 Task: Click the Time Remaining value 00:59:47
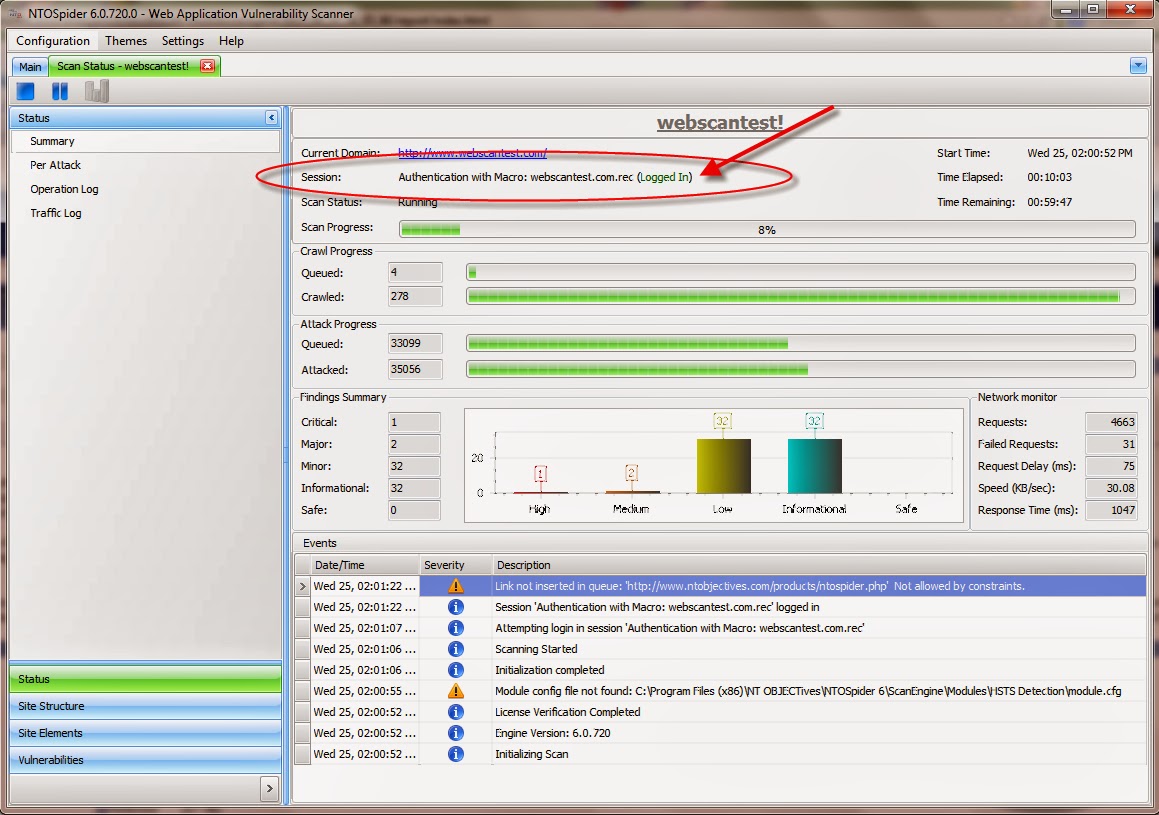pyautogui.click(x=1050, y=202)
